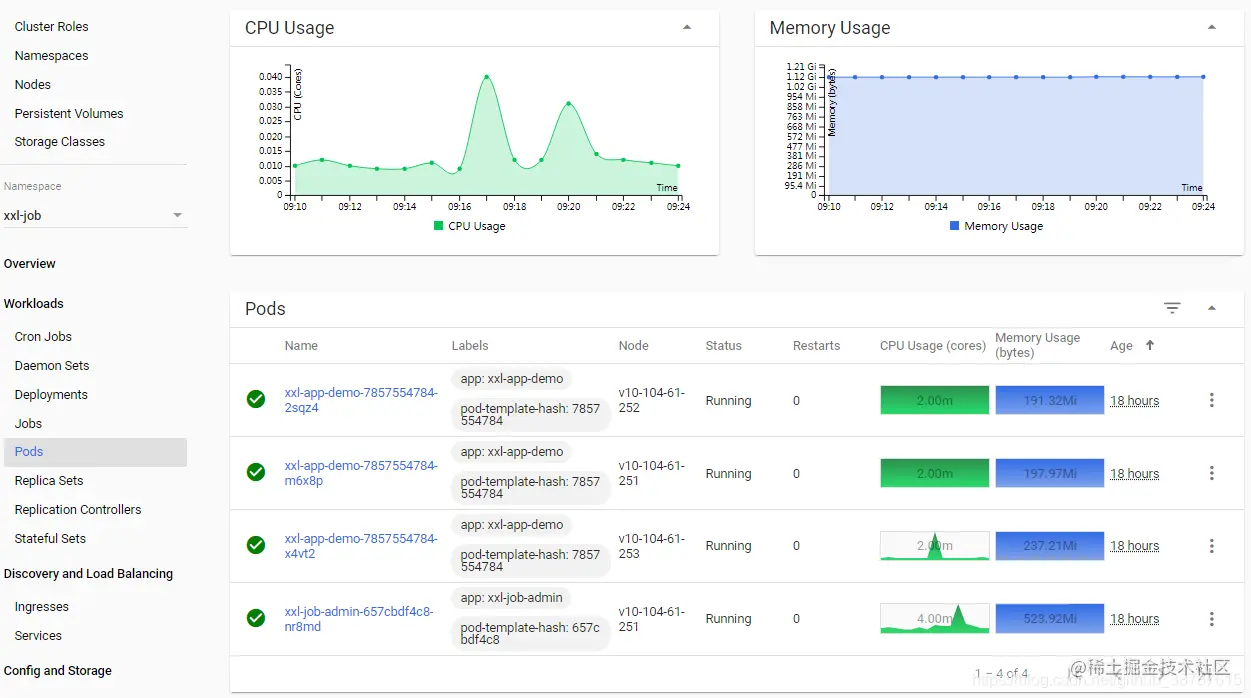
Task: Open Replication Controllers list
Action: pos(78,510)
